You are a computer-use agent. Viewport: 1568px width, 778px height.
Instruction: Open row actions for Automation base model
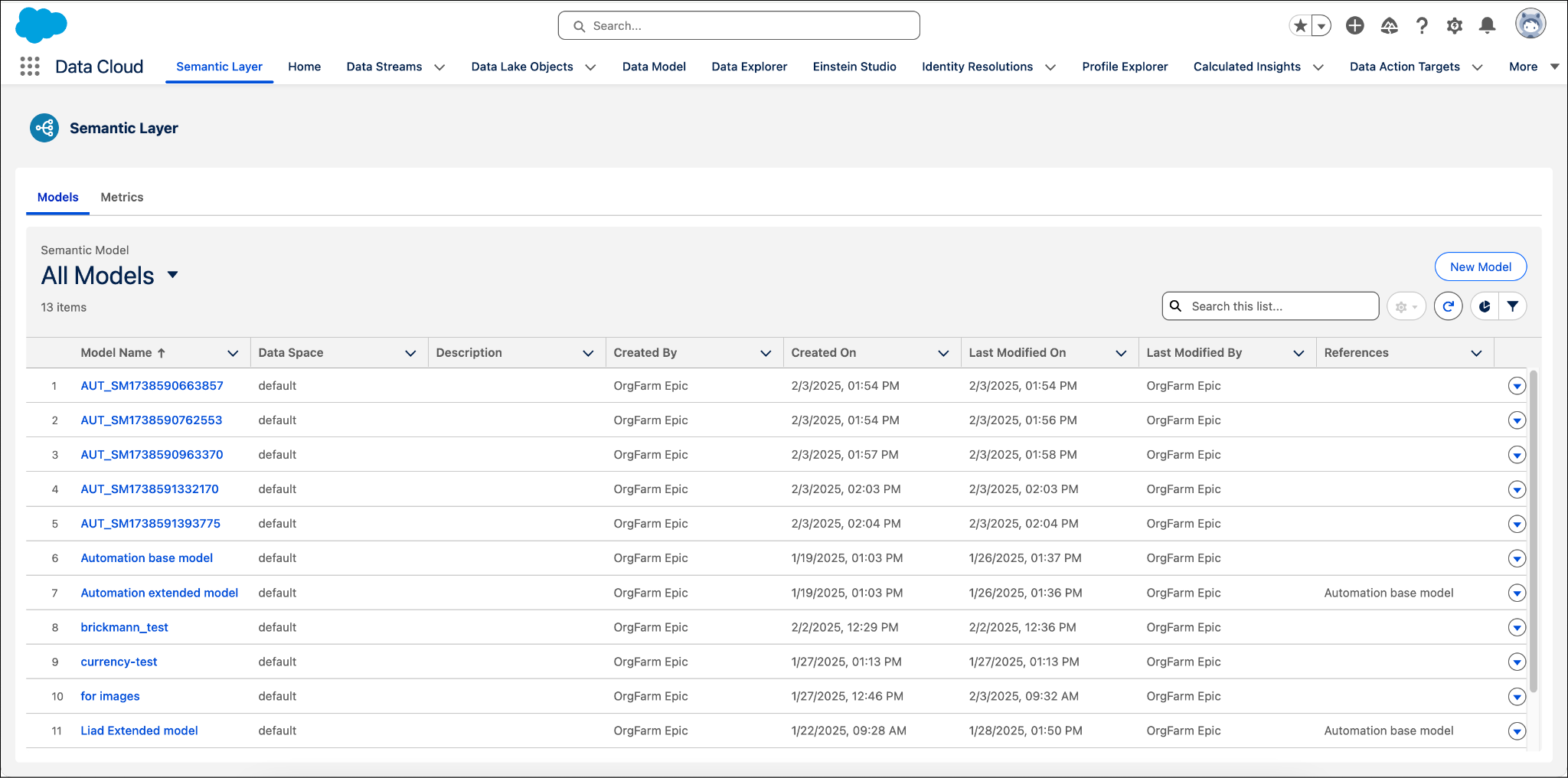click(1517, 558)
